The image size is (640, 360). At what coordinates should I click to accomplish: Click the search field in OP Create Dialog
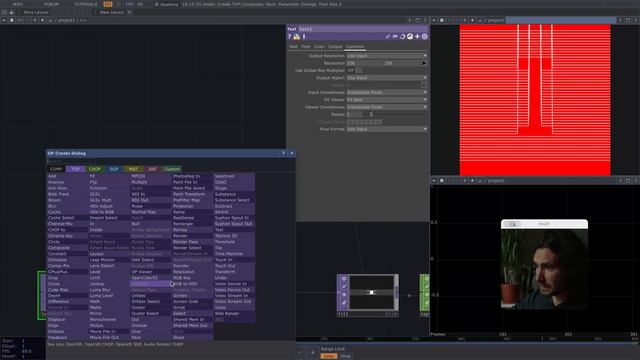click(x=170, y=161)
